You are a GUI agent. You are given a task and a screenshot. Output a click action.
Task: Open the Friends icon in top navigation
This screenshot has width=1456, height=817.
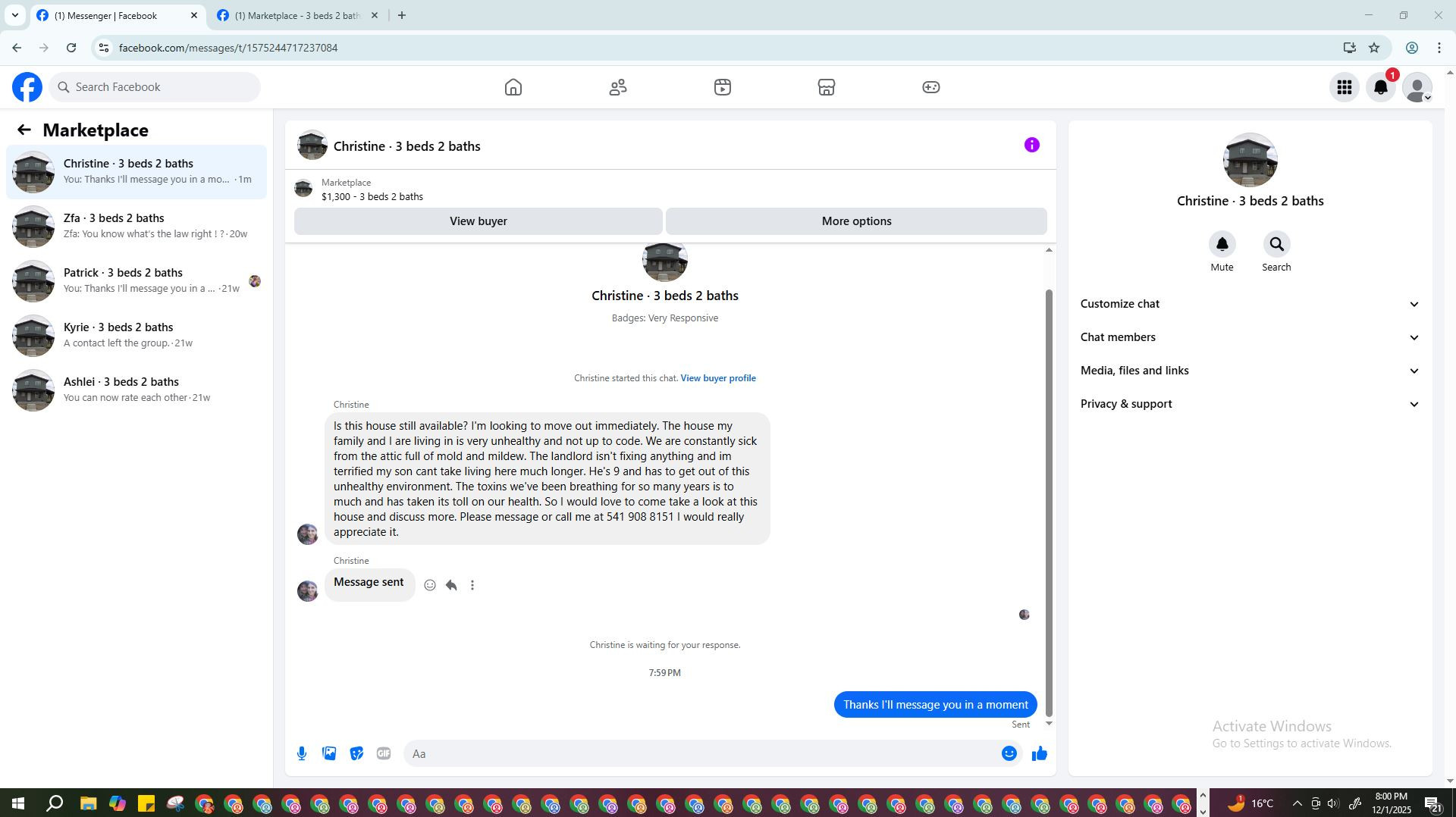tap(618, 87)
